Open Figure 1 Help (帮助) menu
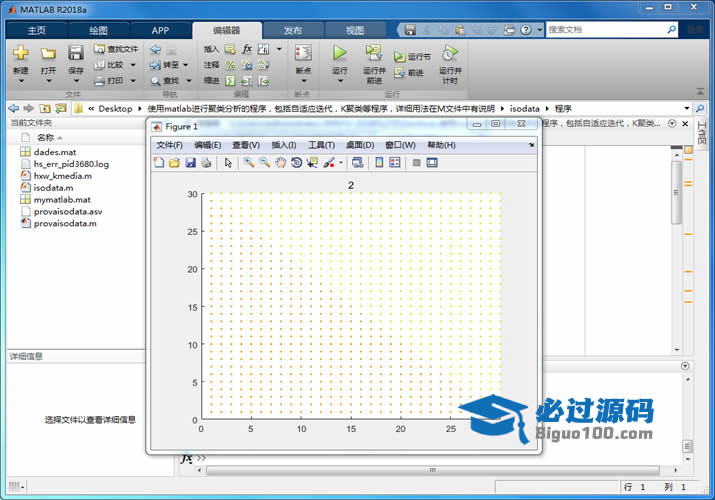 pyautogui.click(x=441, y=145)
